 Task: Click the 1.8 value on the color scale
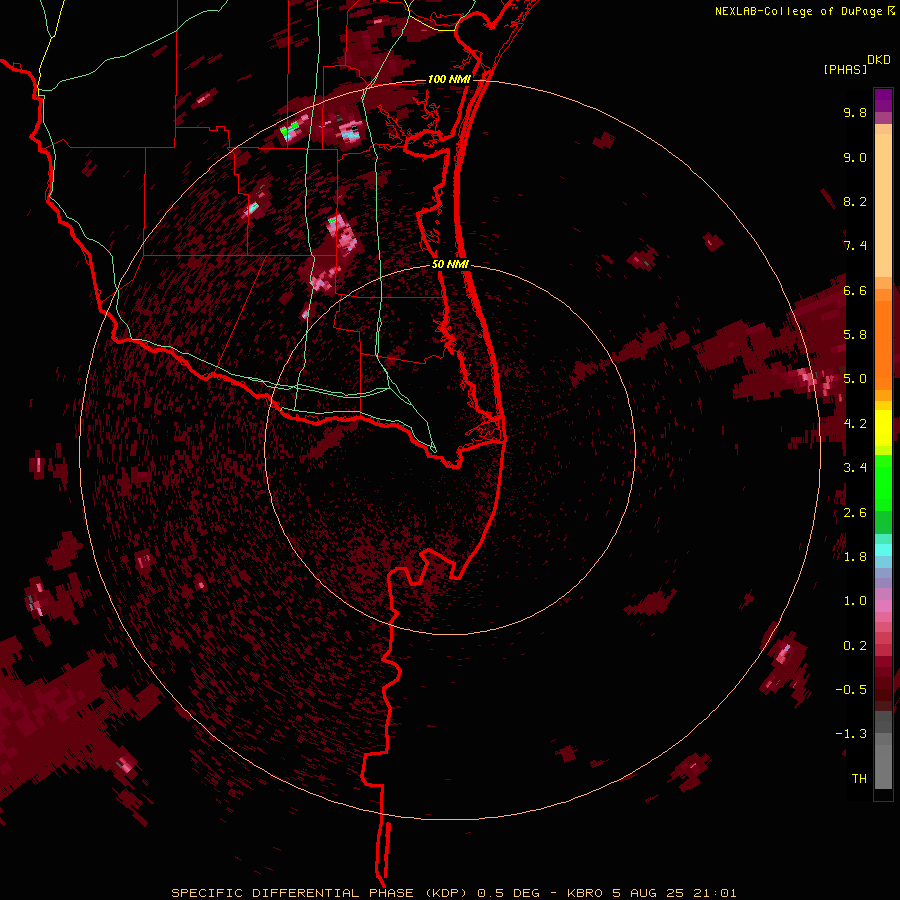(x=855, y=557)
